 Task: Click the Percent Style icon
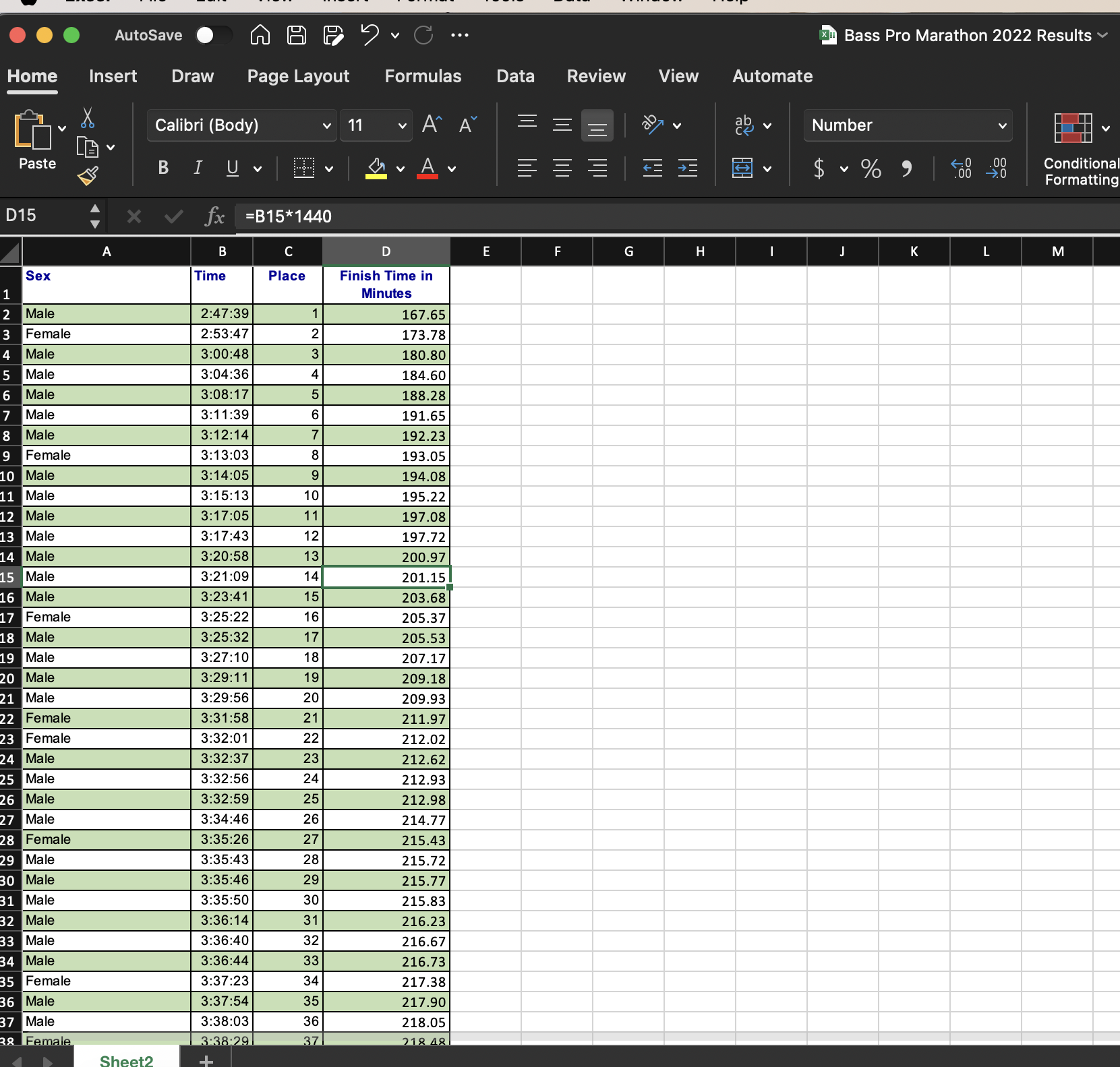coord(871,168)
